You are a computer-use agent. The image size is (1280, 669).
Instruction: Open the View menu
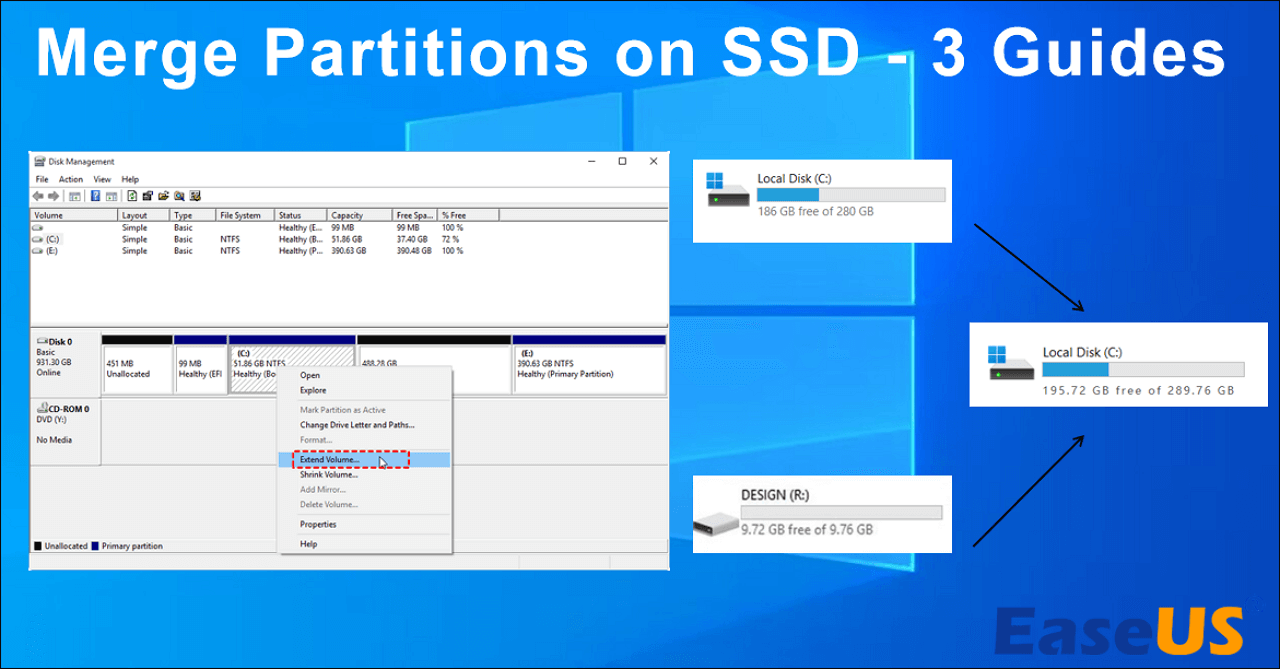tap(102, 179)
